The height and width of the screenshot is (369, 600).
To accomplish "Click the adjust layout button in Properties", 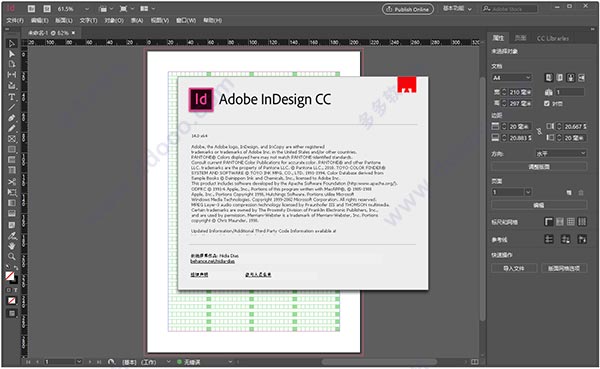I will coord(539,167).
